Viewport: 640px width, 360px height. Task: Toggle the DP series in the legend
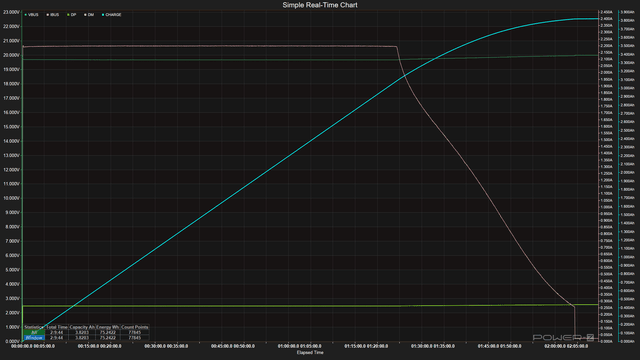(72, 15)
